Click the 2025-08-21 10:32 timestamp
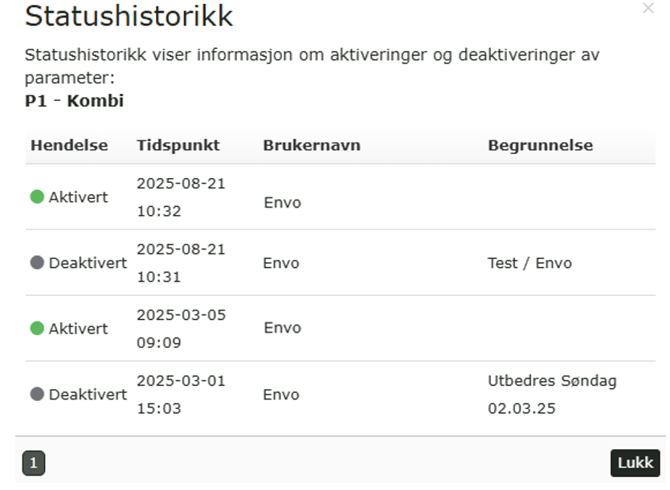This screenshot has width=670, height=490. pos(181,198)
